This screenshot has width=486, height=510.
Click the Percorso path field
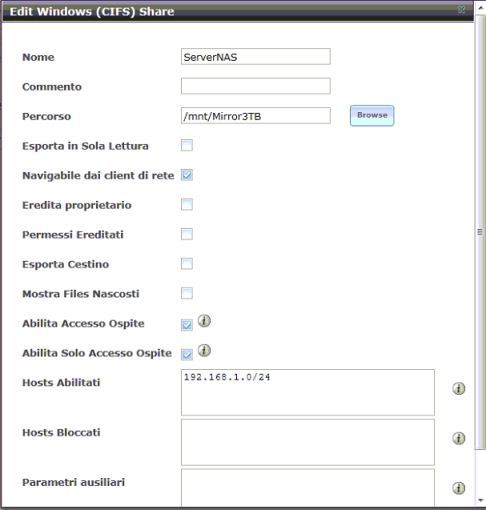[x=256, y=116]
